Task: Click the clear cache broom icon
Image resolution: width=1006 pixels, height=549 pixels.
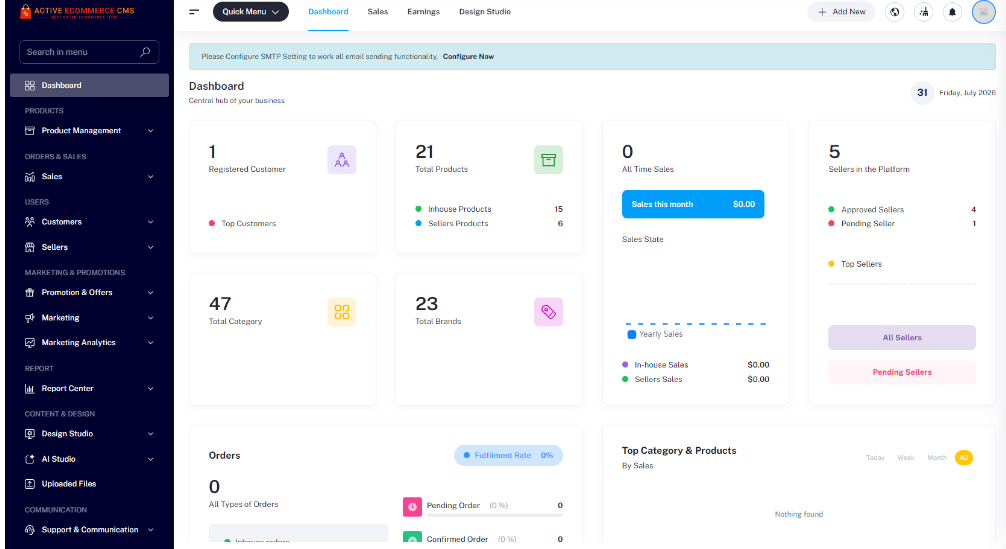Action: pyautogui.click(x=923, y=12)
